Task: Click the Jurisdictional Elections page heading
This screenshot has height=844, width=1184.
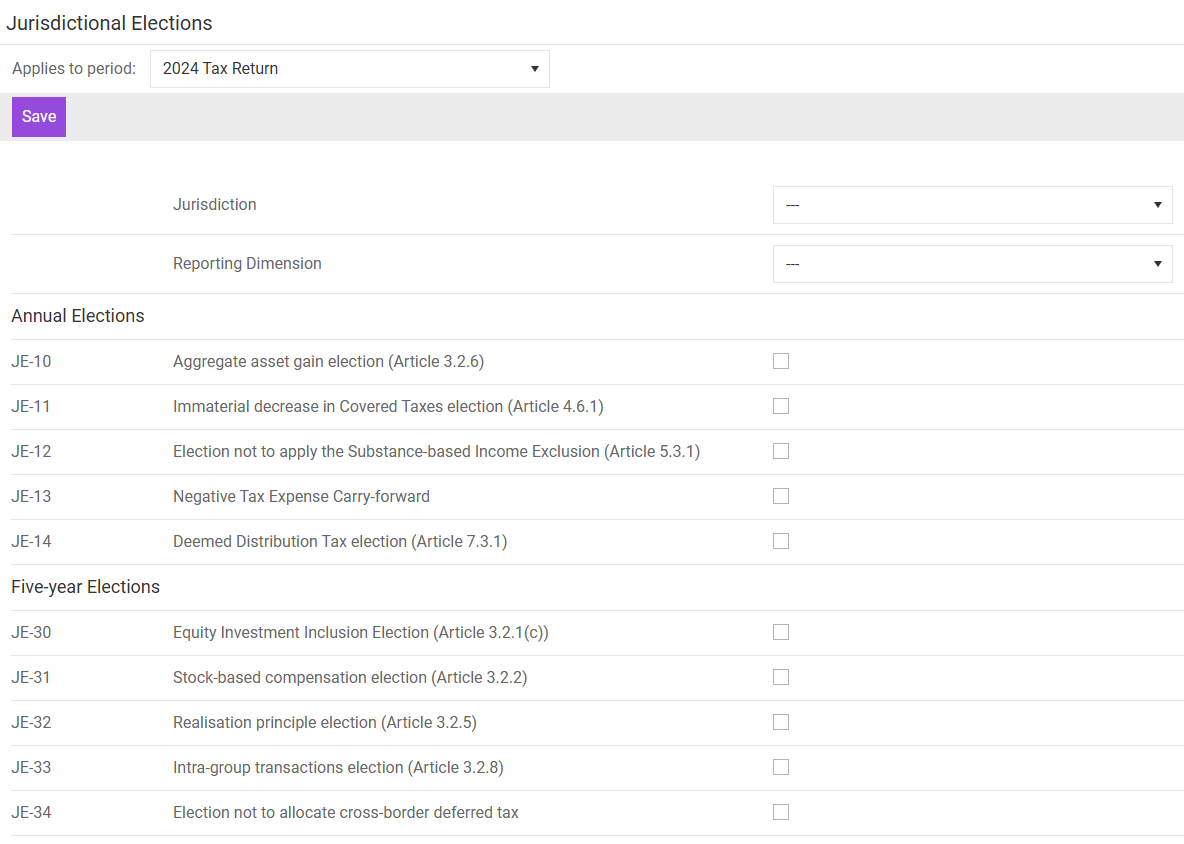Action: pyautogui.click(x=109, y=23)
